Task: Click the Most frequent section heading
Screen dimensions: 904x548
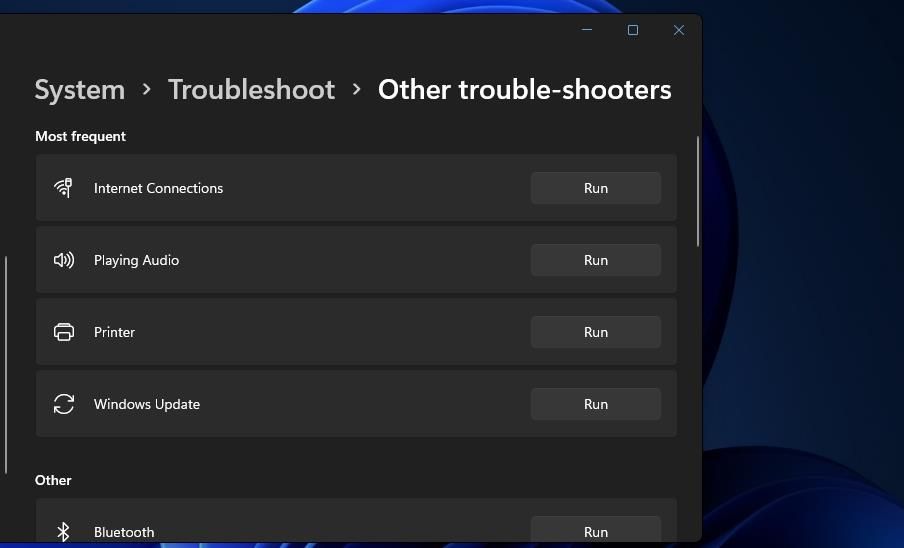Action: tap(80, 137)
